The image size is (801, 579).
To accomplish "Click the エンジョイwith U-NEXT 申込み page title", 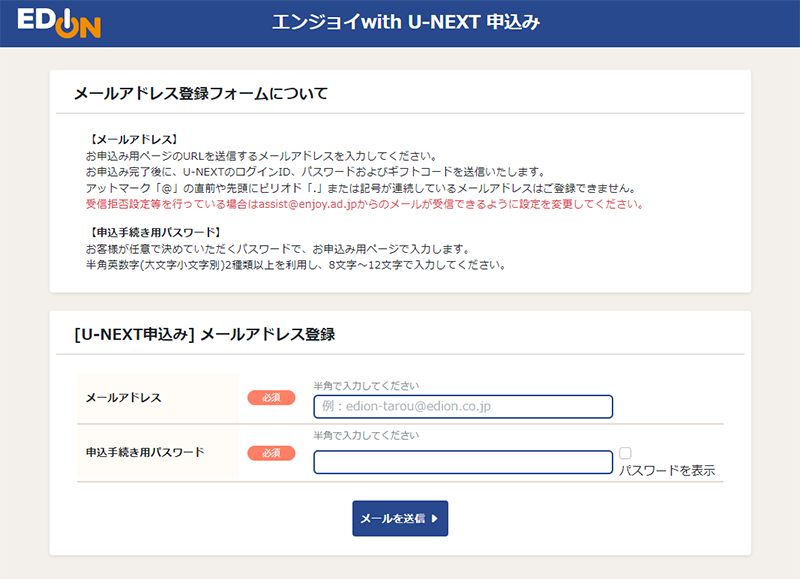I will pyautogui.click(x=406, y=22).
